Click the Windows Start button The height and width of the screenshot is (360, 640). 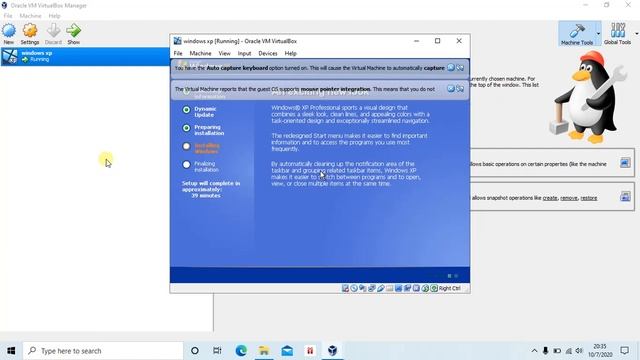[x=11, y=351]
